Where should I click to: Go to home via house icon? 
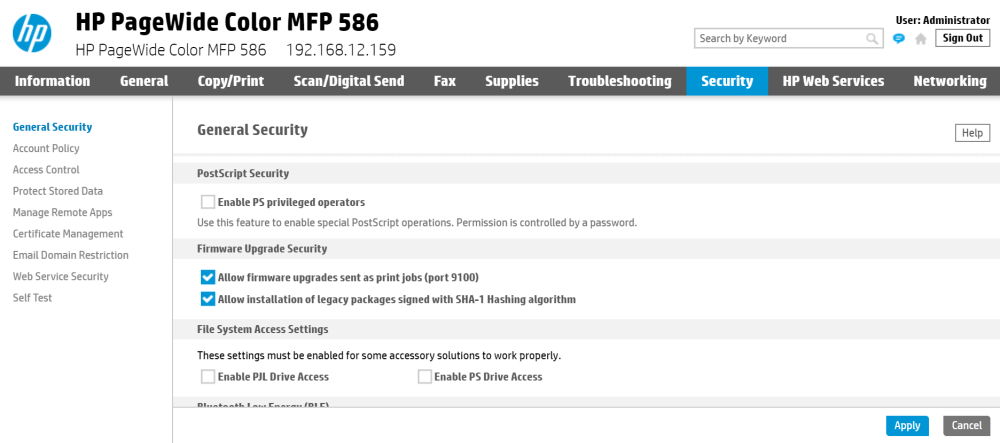click(x=920, y=39)
